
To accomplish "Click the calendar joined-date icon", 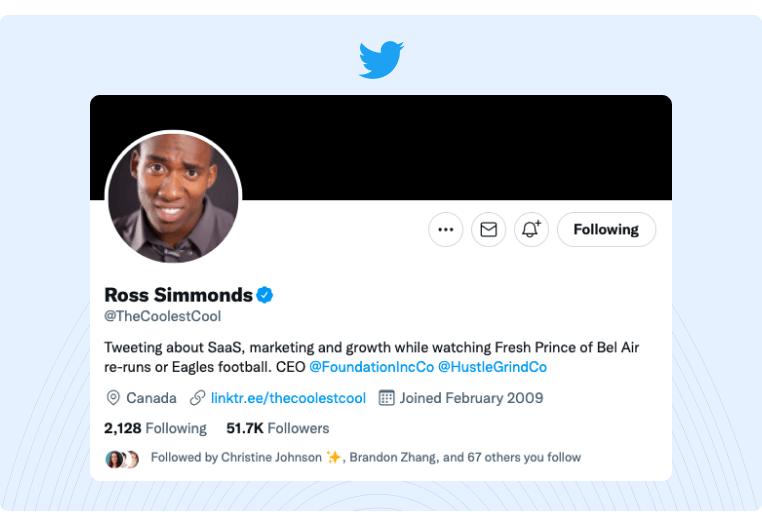I will (x=387, y=398).
